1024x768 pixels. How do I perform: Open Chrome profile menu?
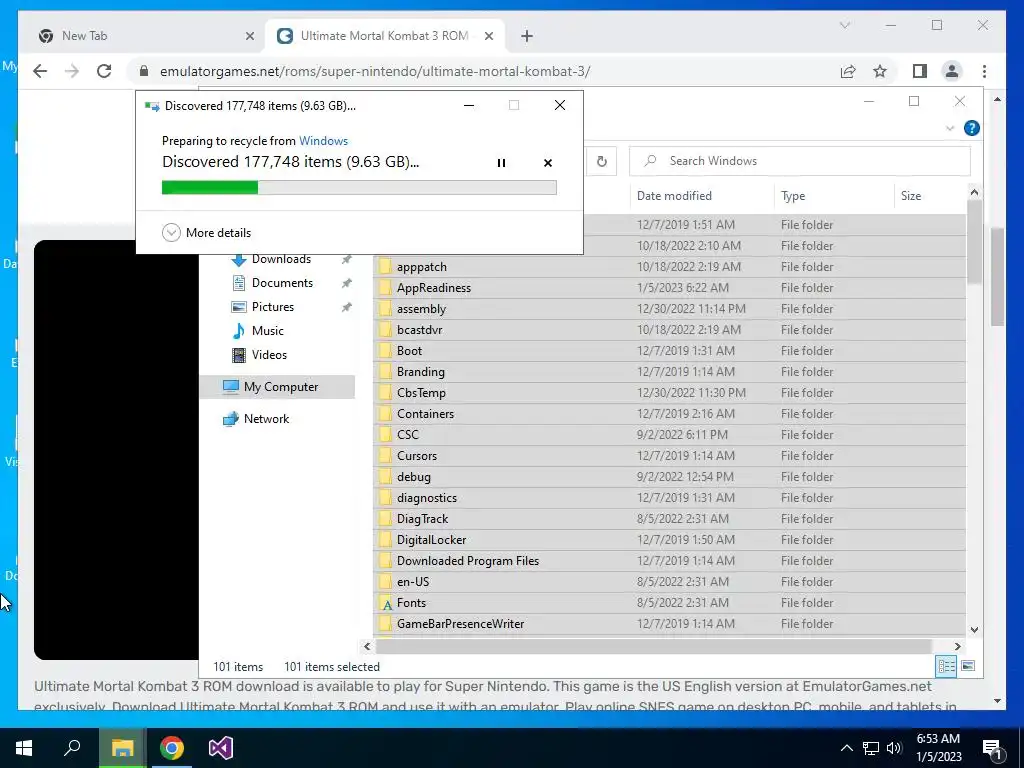[952, 71]
